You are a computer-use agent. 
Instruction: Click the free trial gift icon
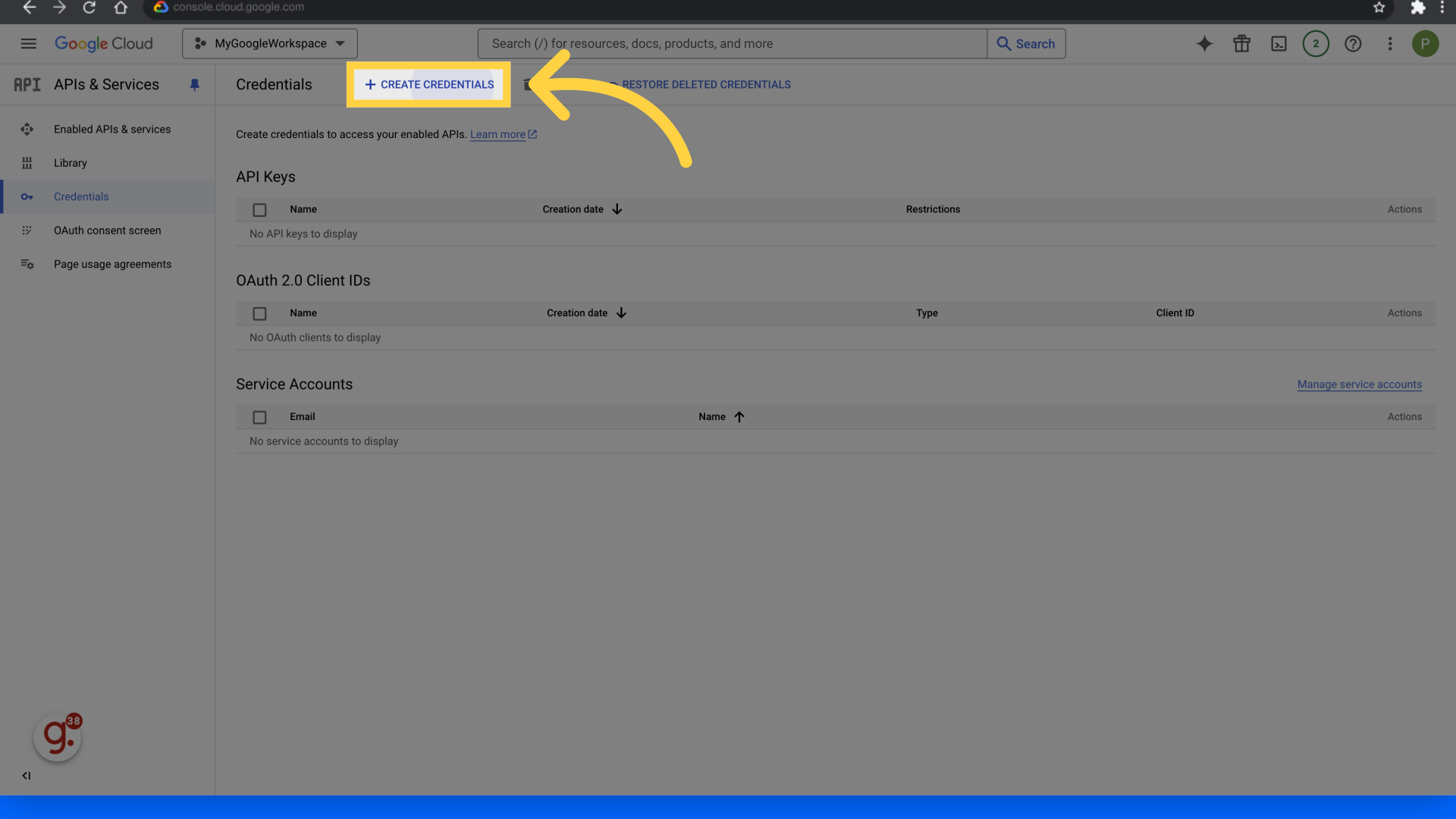[x=1241, y=44]
